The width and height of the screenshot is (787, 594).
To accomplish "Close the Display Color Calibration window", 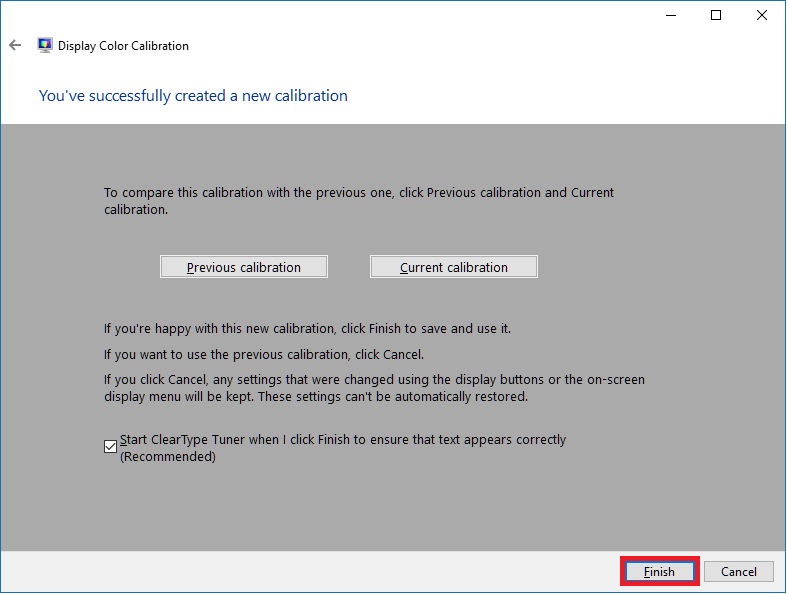I will (761, 16).
